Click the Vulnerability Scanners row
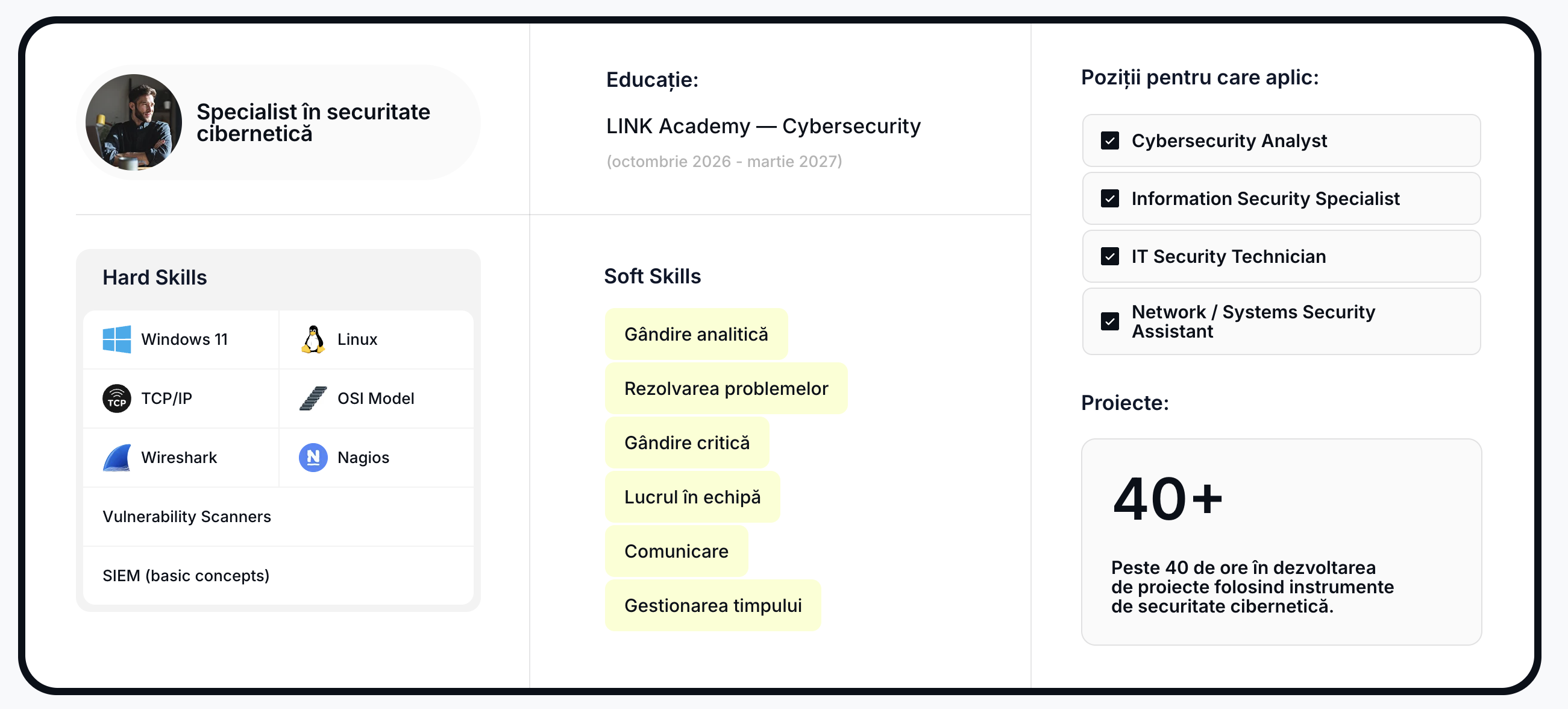This screenshot has width=1568, height=709. pyautogui.click(x=278, y=517)
